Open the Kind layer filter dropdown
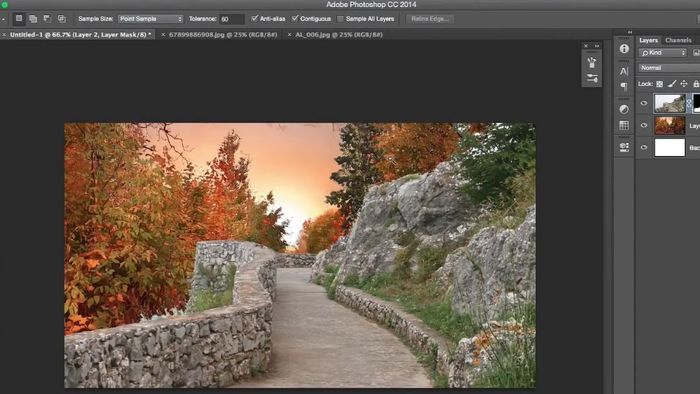The height and width of the screenshot is (394, 700). 662,53
